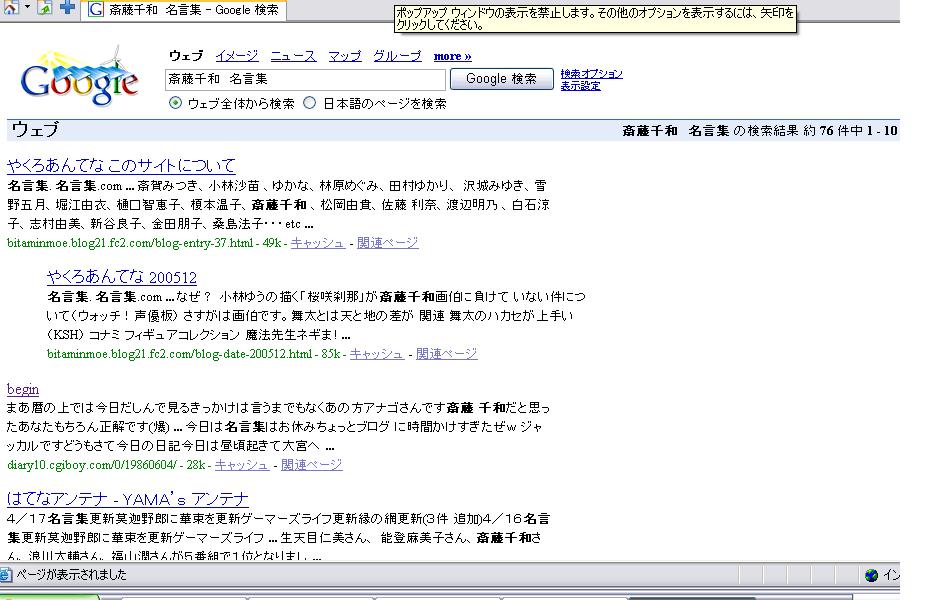The image size is (950, 600).
Task: Click URL bitaminmoe.blog21.fc2.com/blog-entry-37.html text
Action: tap(130, 243)
